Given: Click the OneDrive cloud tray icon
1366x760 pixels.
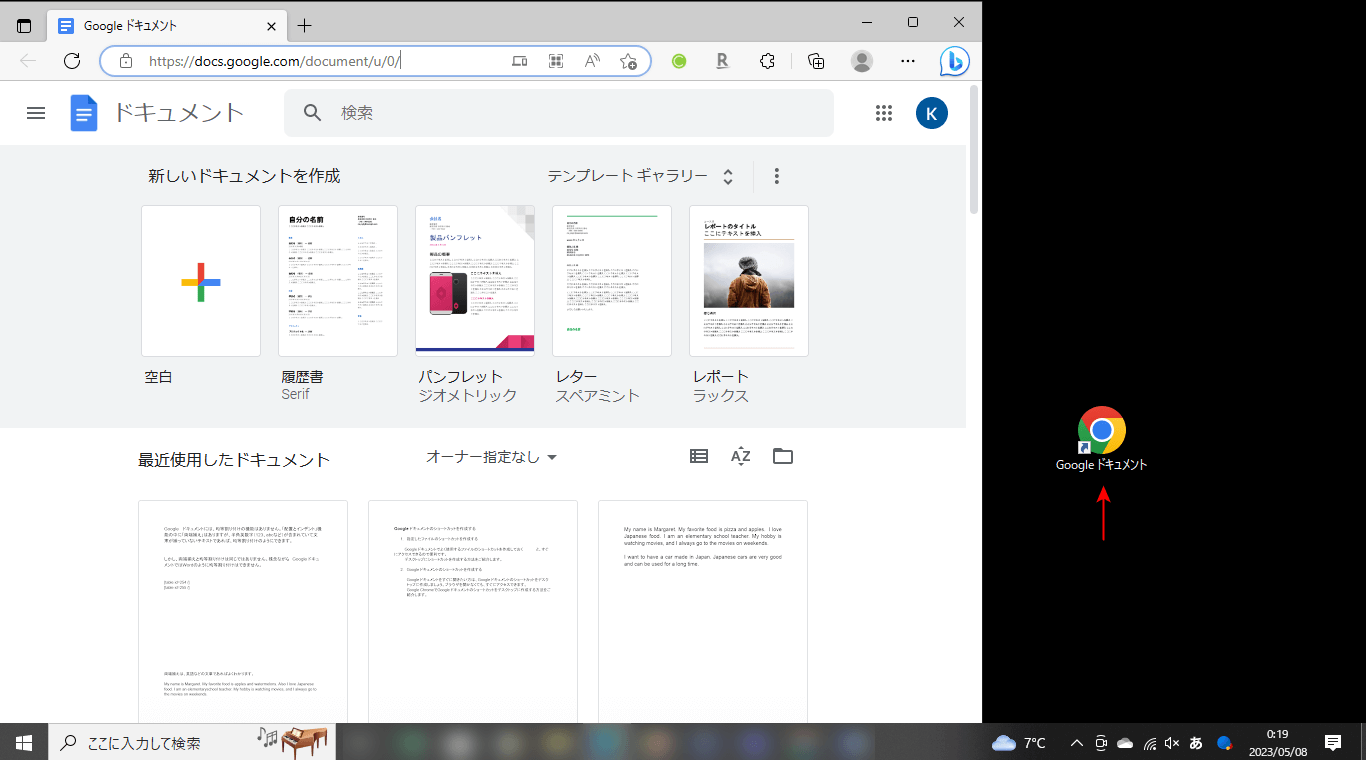Looking at the screenshot, I should 1125,743.
